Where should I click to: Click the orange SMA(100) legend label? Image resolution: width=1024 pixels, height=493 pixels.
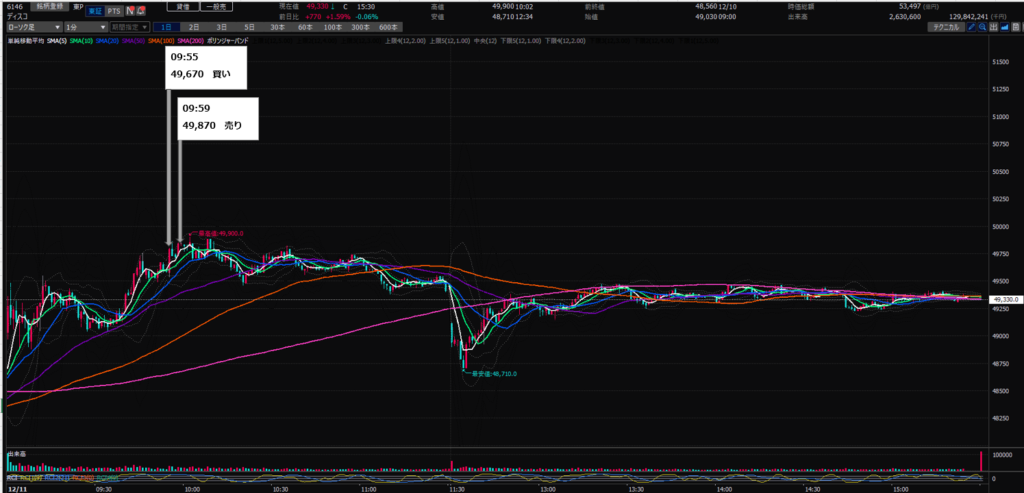pos(166,42)
